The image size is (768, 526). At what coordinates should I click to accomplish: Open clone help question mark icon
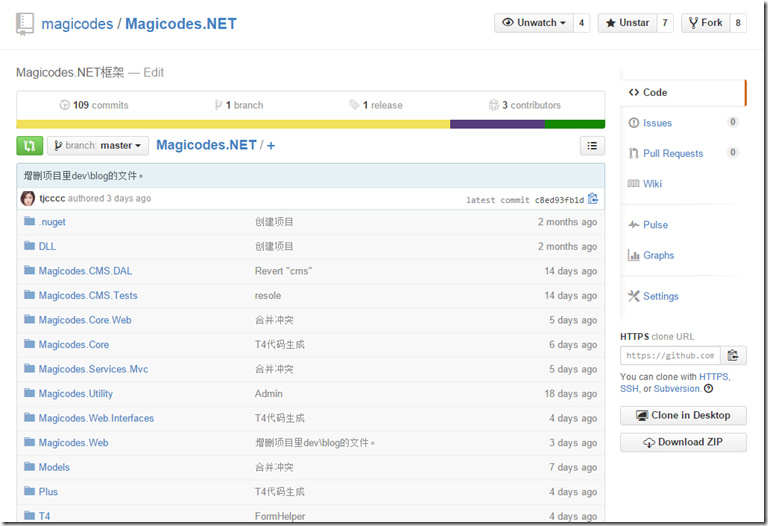click(x=708, y=388)
